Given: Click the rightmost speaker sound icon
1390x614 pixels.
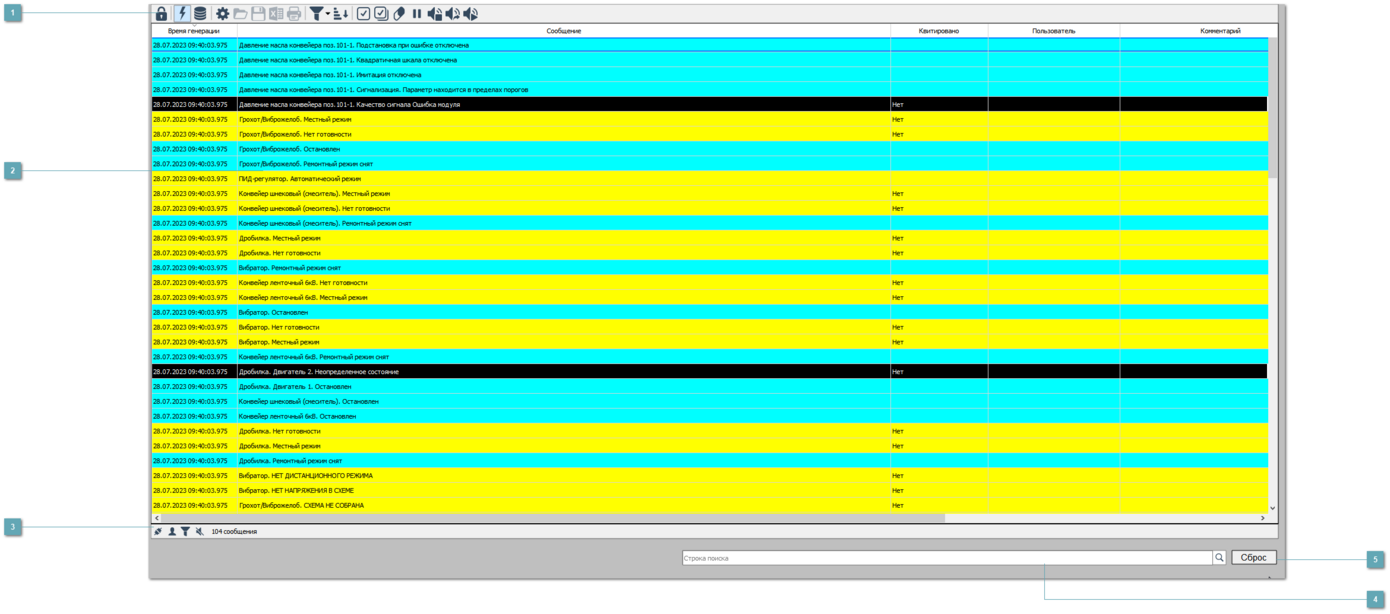Looking at the screenshot, I should 470,14.
